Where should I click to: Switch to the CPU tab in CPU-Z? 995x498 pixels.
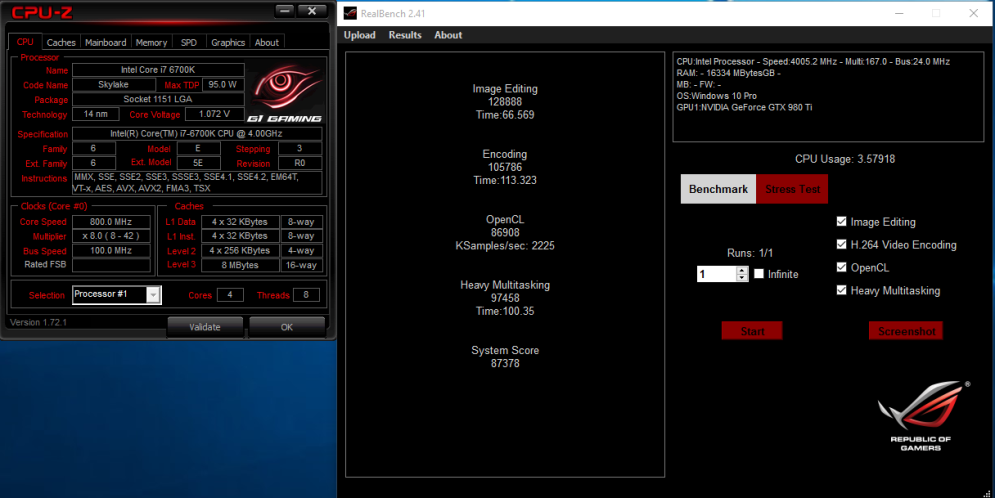click(25, 42)
